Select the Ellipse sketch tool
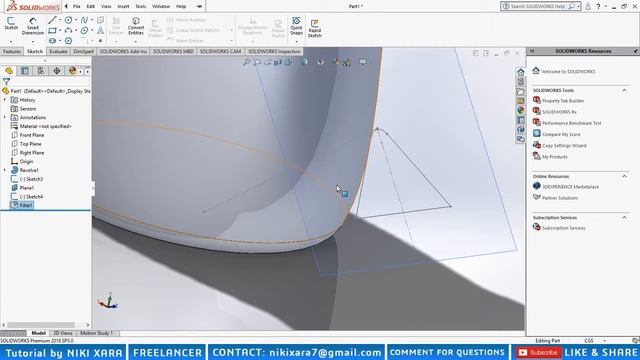 point(84,30)
